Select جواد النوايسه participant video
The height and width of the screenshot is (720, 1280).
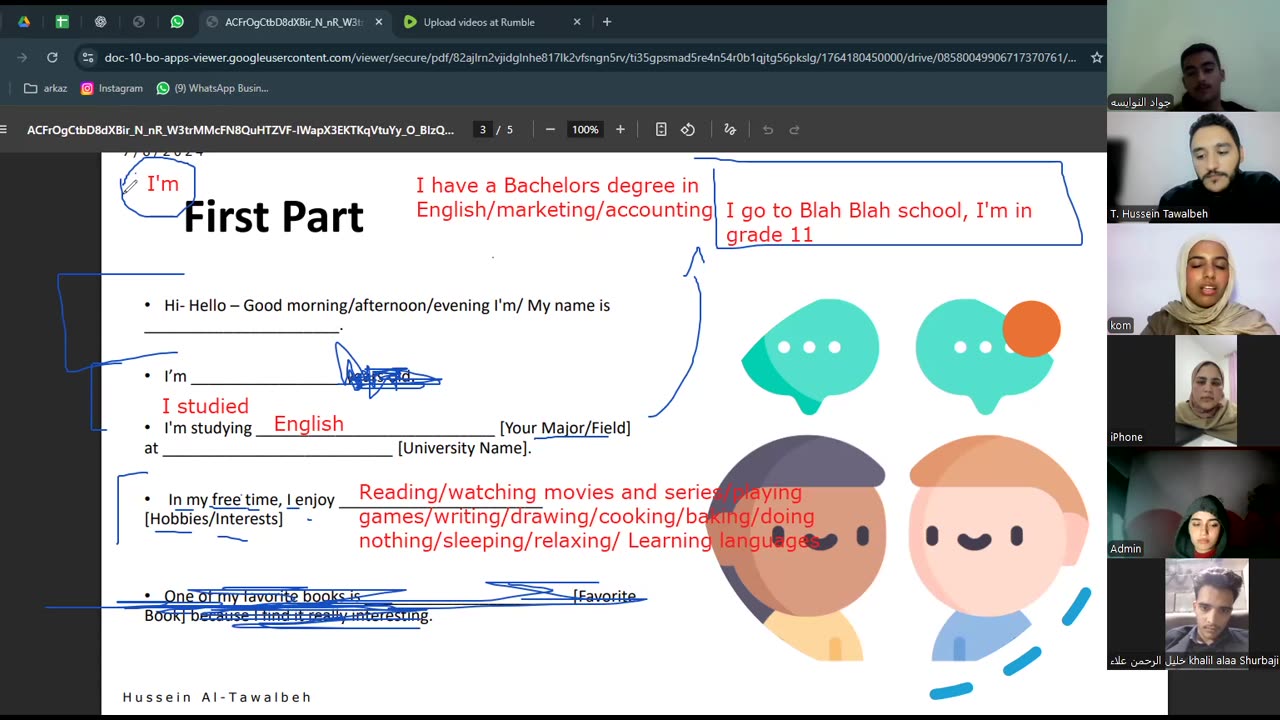[x=1193, y=56]
